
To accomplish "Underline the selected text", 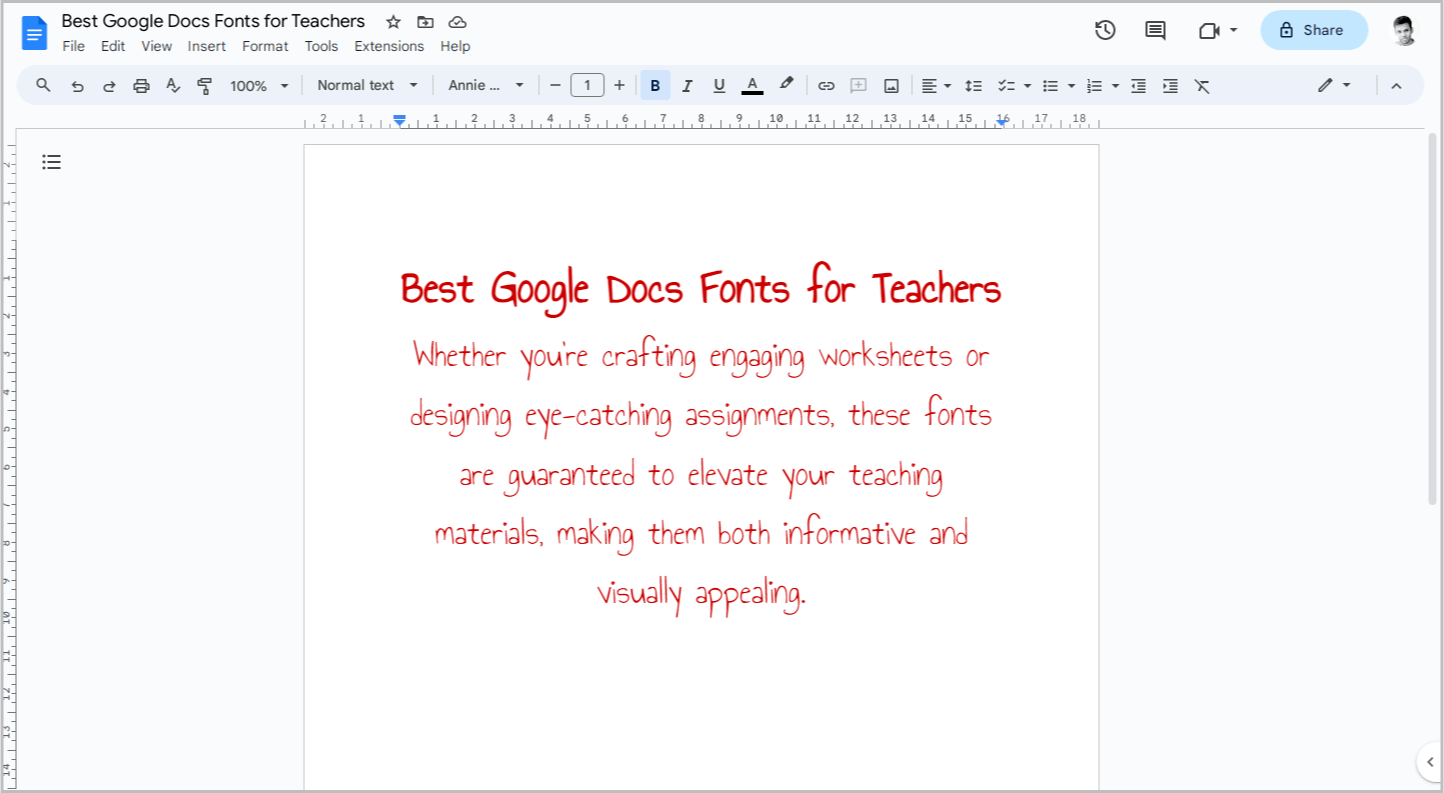I will coord(719,85).
